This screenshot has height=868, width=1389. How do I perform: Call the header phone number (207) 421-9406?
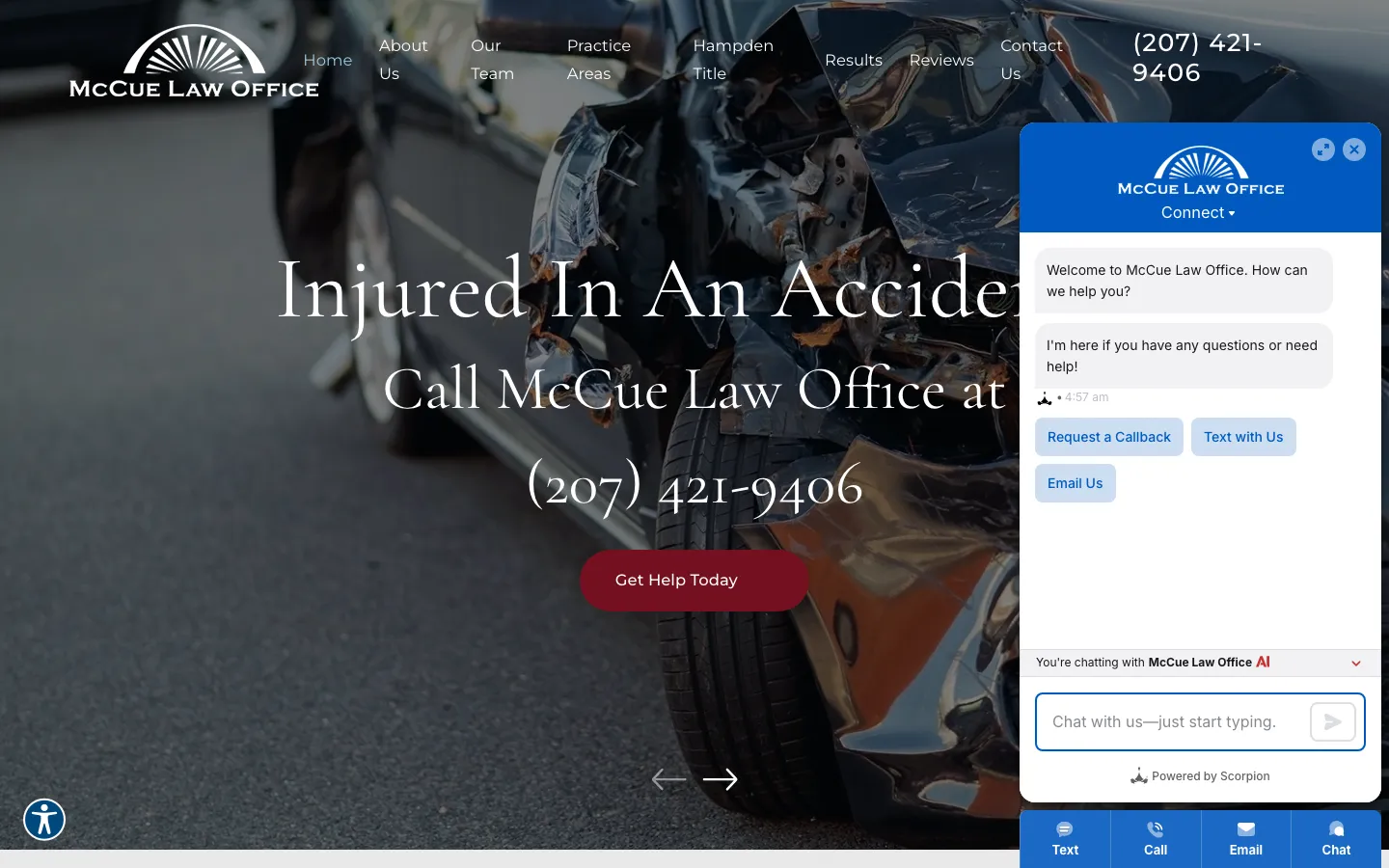pos(1197,58)
